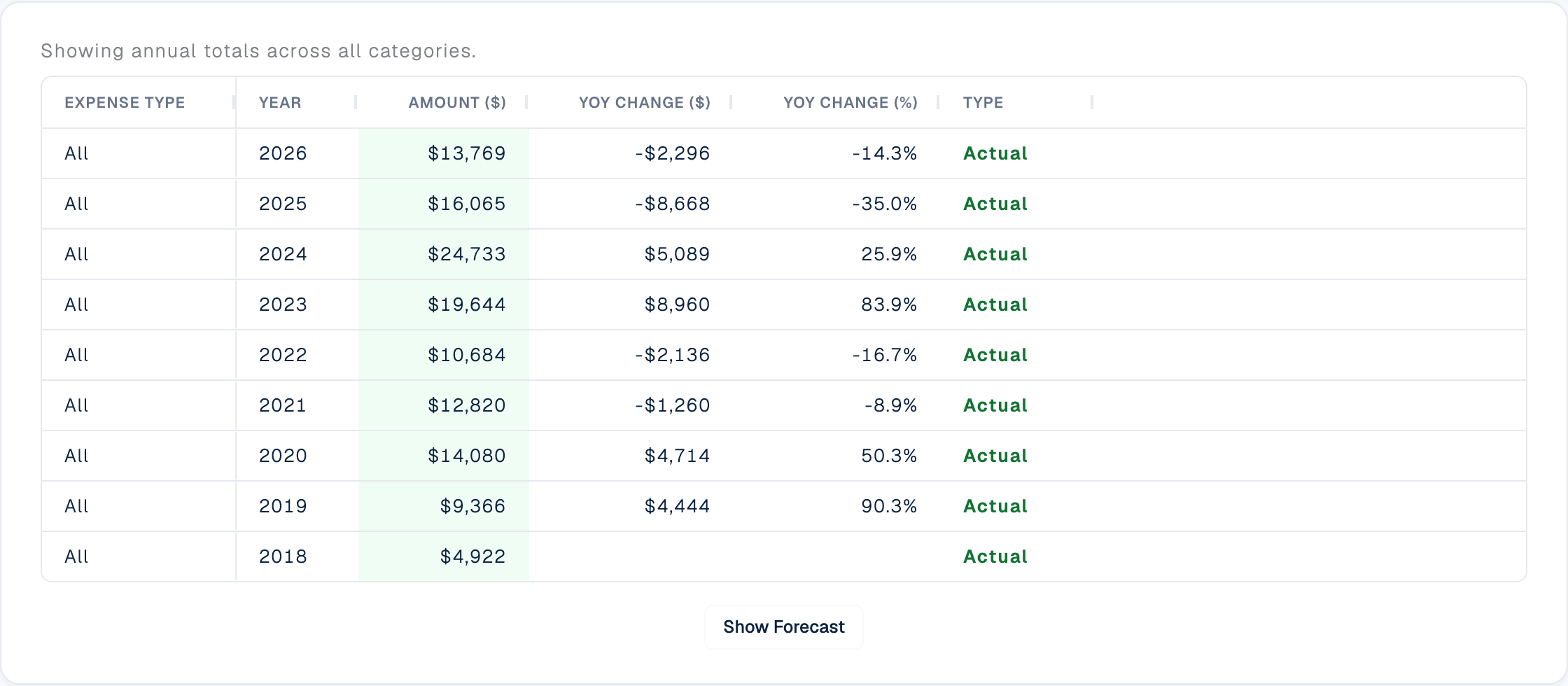Click the Actual label in the 2018 row
Viewport: 1568px width, 686px height.
click(x=995, y=556)
